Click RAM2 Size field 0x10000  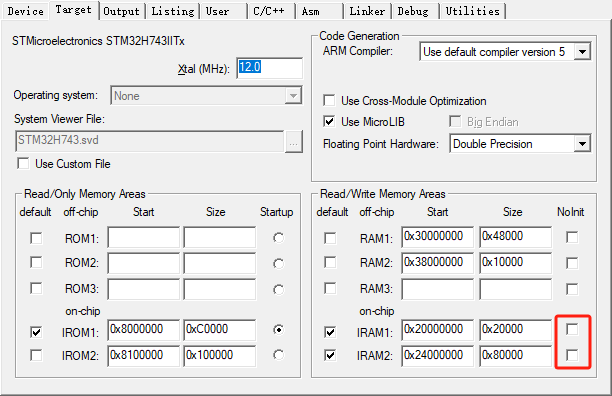516,263
